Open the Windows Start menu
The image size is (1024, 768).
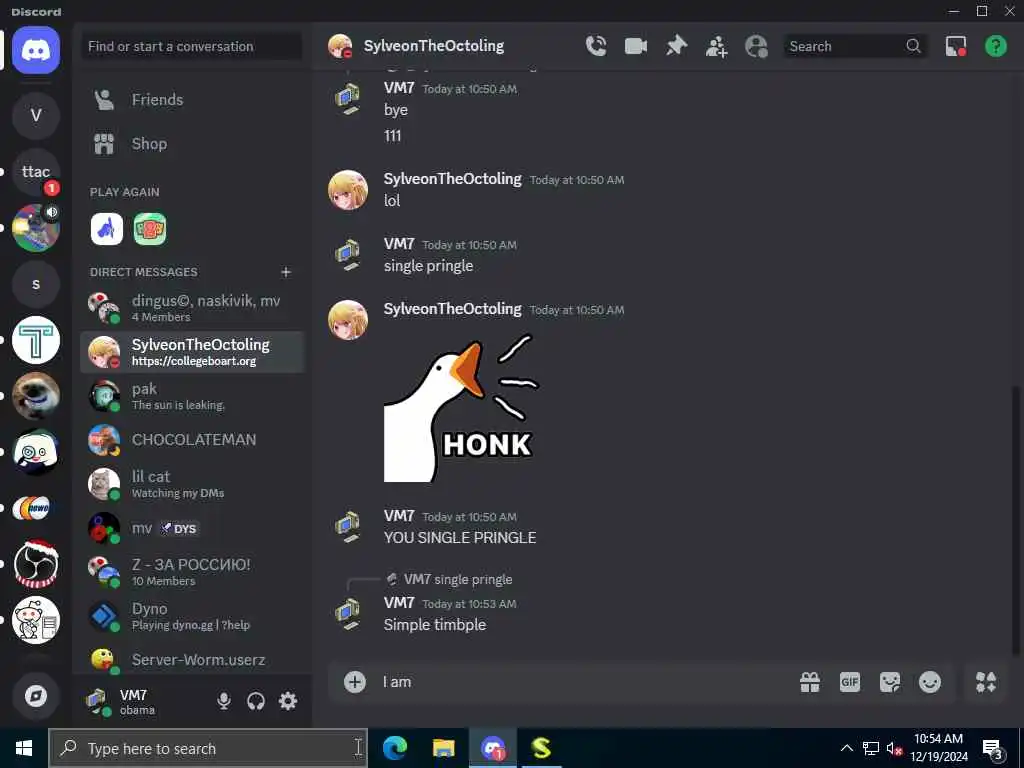coord(24,748)
